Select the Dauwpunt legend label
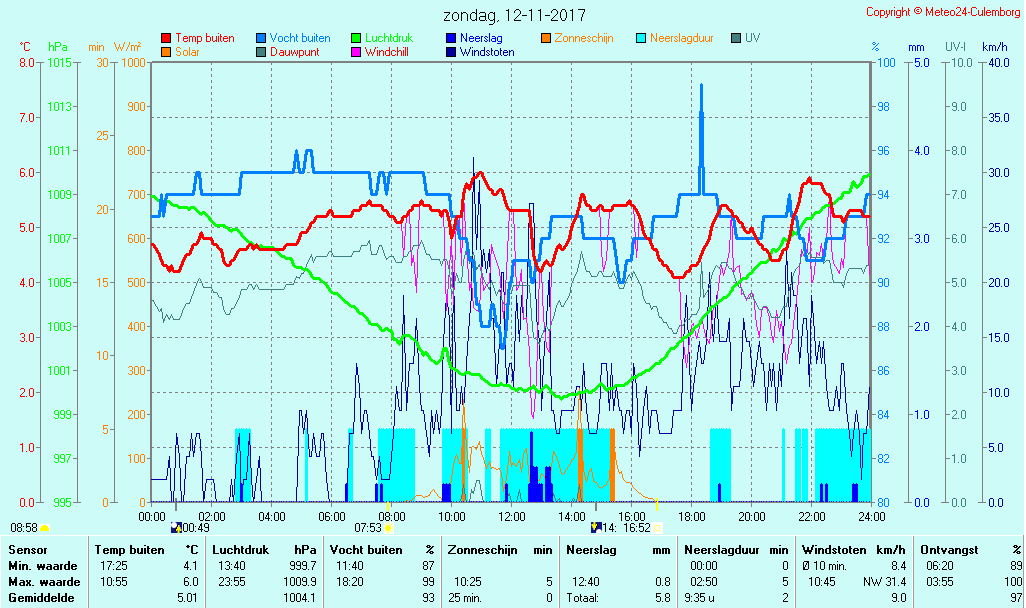The width and height of the screenshot is (1026, 608). 294,52
